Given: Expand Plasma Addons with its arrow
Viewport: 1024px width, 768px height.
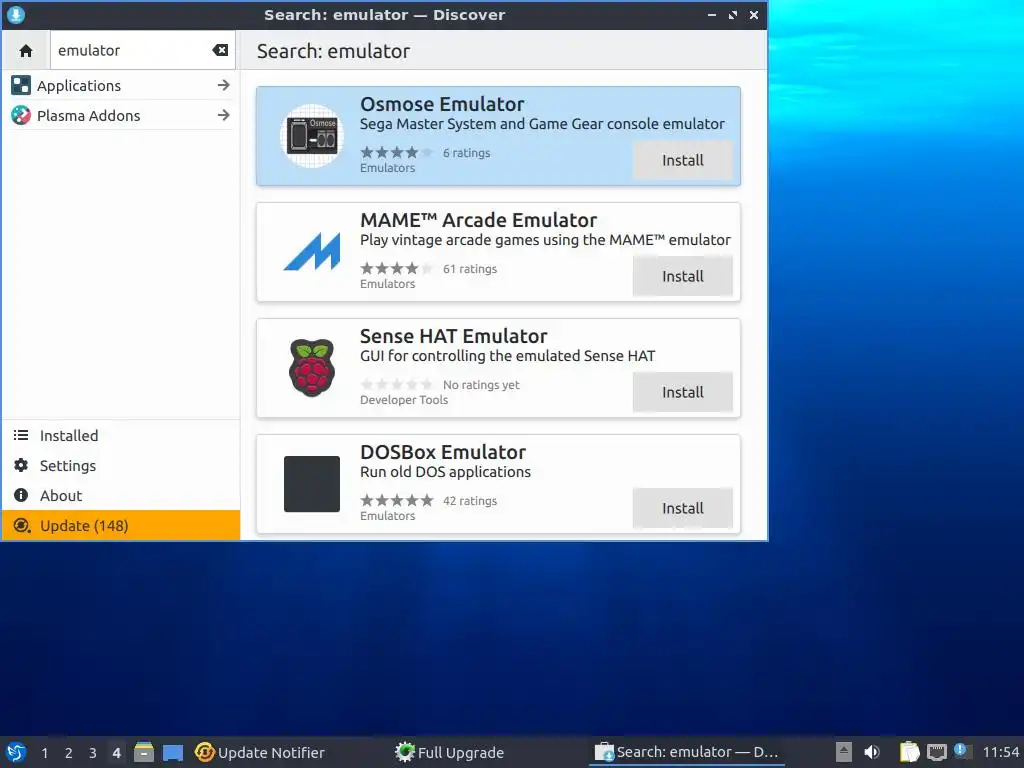Looking at the screenshot, I should [x=224, y=116].
